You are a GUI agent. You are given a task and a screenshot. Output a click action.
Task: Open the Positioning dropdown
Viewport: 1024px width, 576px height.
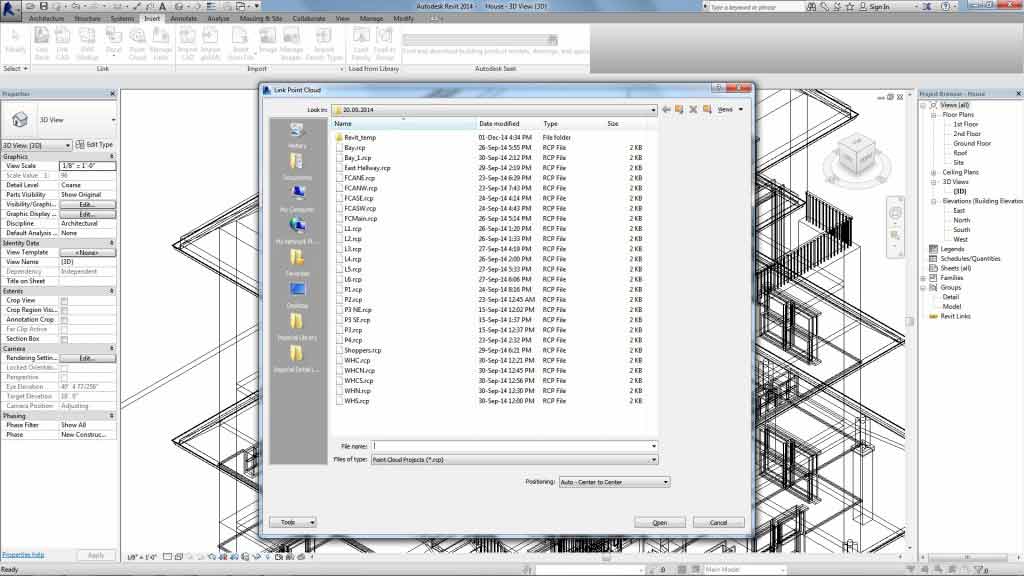click(665, 482)
